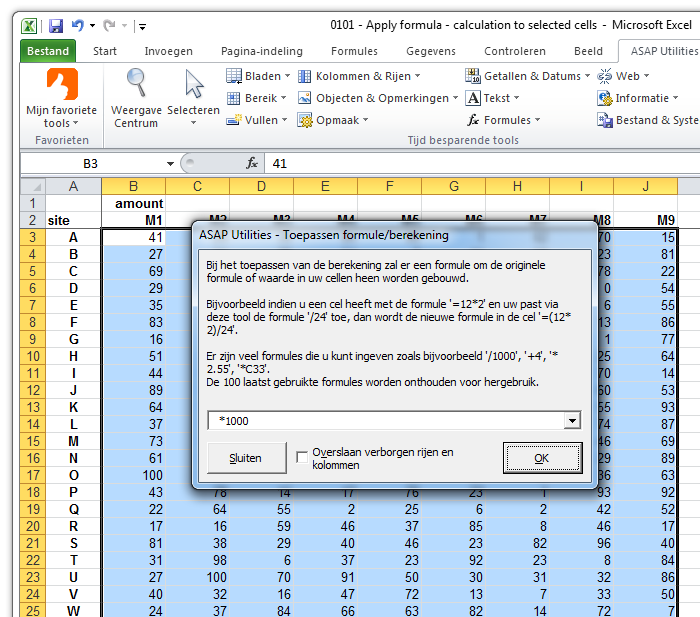Click the M9 header cell
Screen dimensions: 700x617
point(646,220)
